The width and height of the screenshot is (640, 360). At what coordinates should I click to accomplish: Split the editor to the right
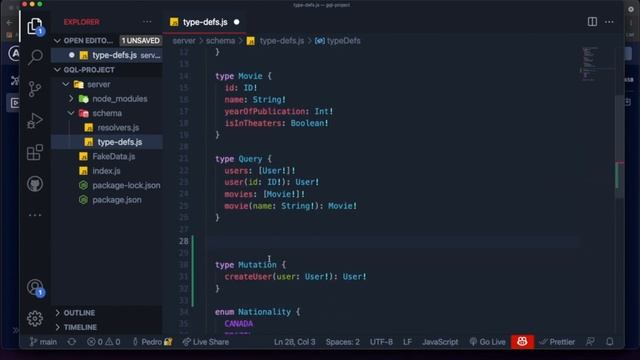pyautogui.click(x=592, y=22)
